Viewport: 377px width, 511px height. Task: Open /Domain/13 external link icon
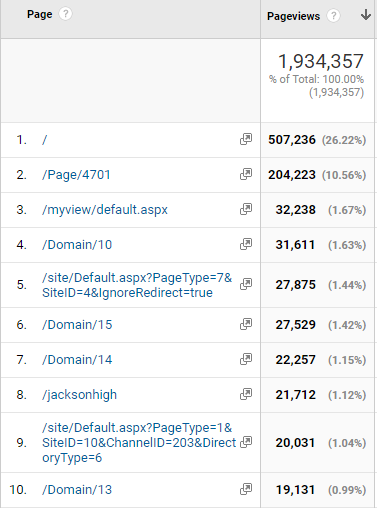click(246, 489)
